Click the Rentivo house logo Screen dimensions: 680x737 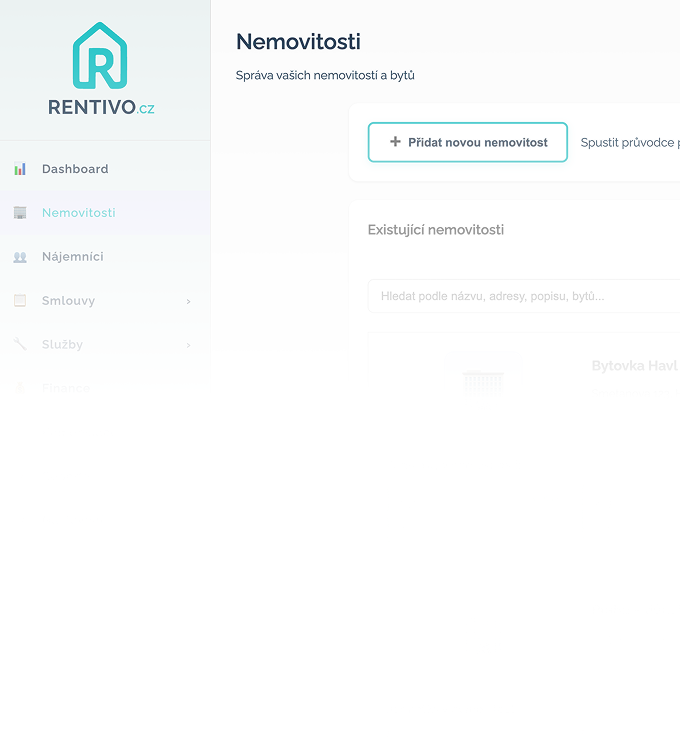pos(100,56)
